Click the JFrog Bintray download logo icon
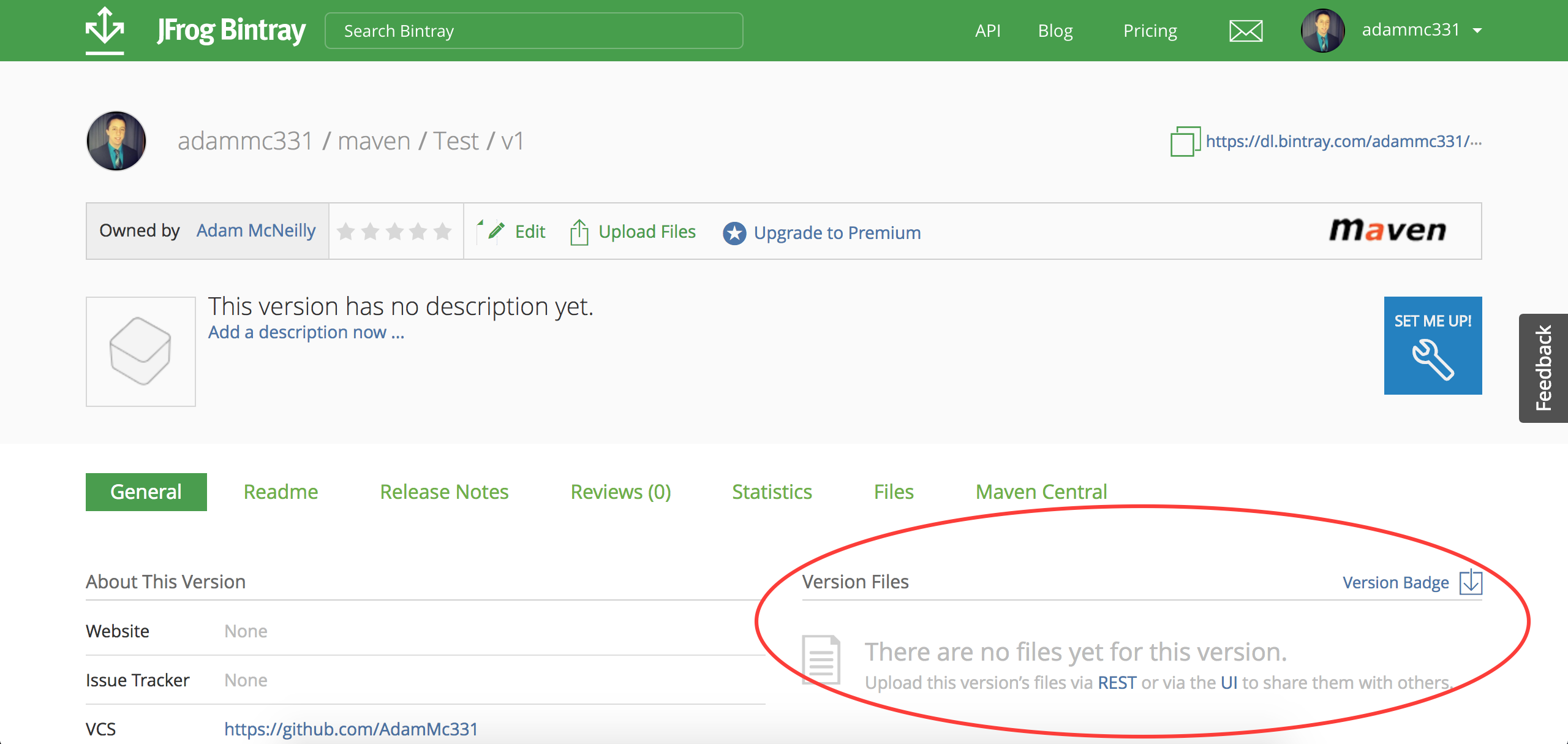1568x744 pixels. tap(105, 29)
